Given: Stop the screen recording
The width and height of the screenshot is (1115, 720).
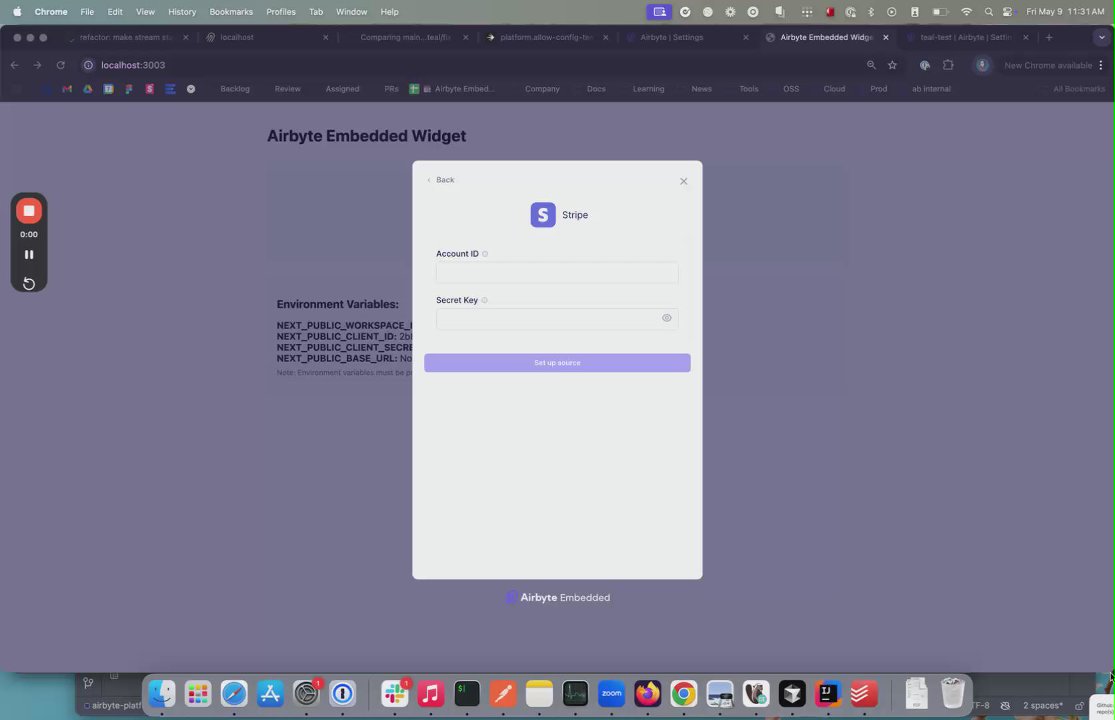Looking at the screenshot, I should (29, 210).
